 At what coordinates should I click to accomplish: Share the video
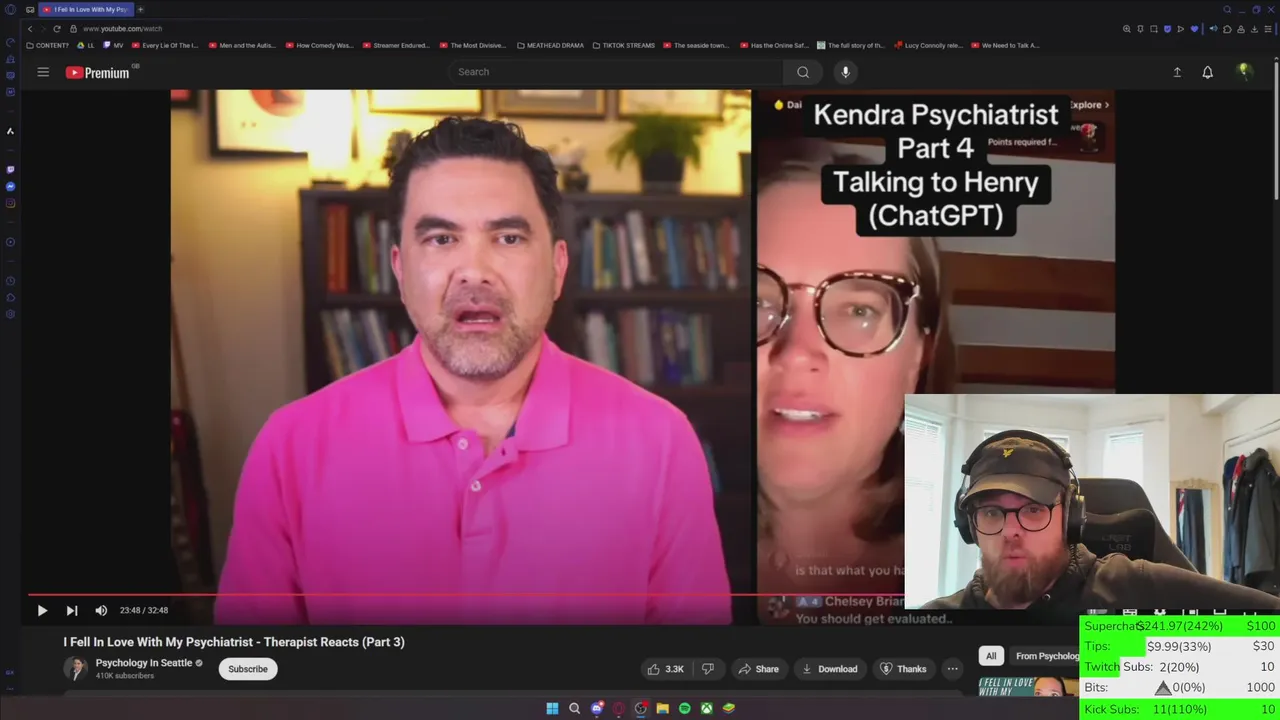(x=758, y=669)
